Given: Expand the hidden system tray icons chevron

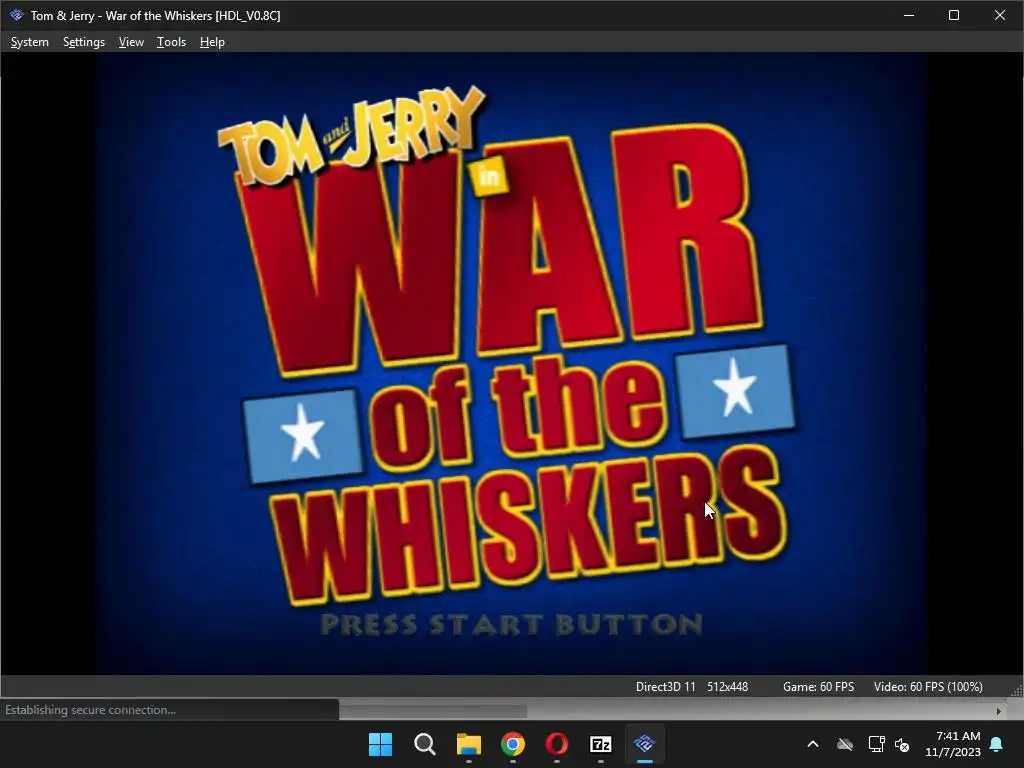Looking at the screenshot, I should pos(812,744).
